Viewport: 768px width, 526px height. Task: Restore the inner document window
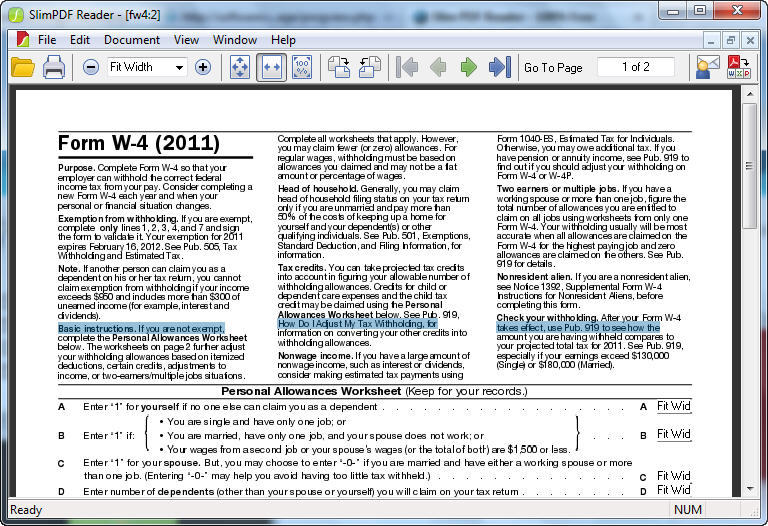click(731, 41)
